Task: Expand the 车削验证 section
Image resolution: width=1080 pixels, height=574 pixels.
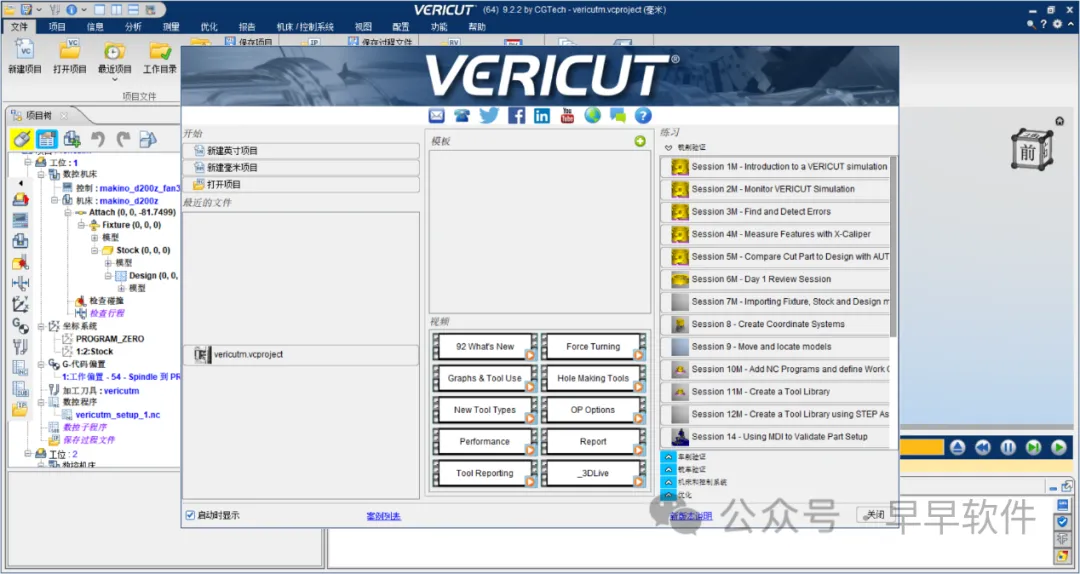Action: coord(667,457)
